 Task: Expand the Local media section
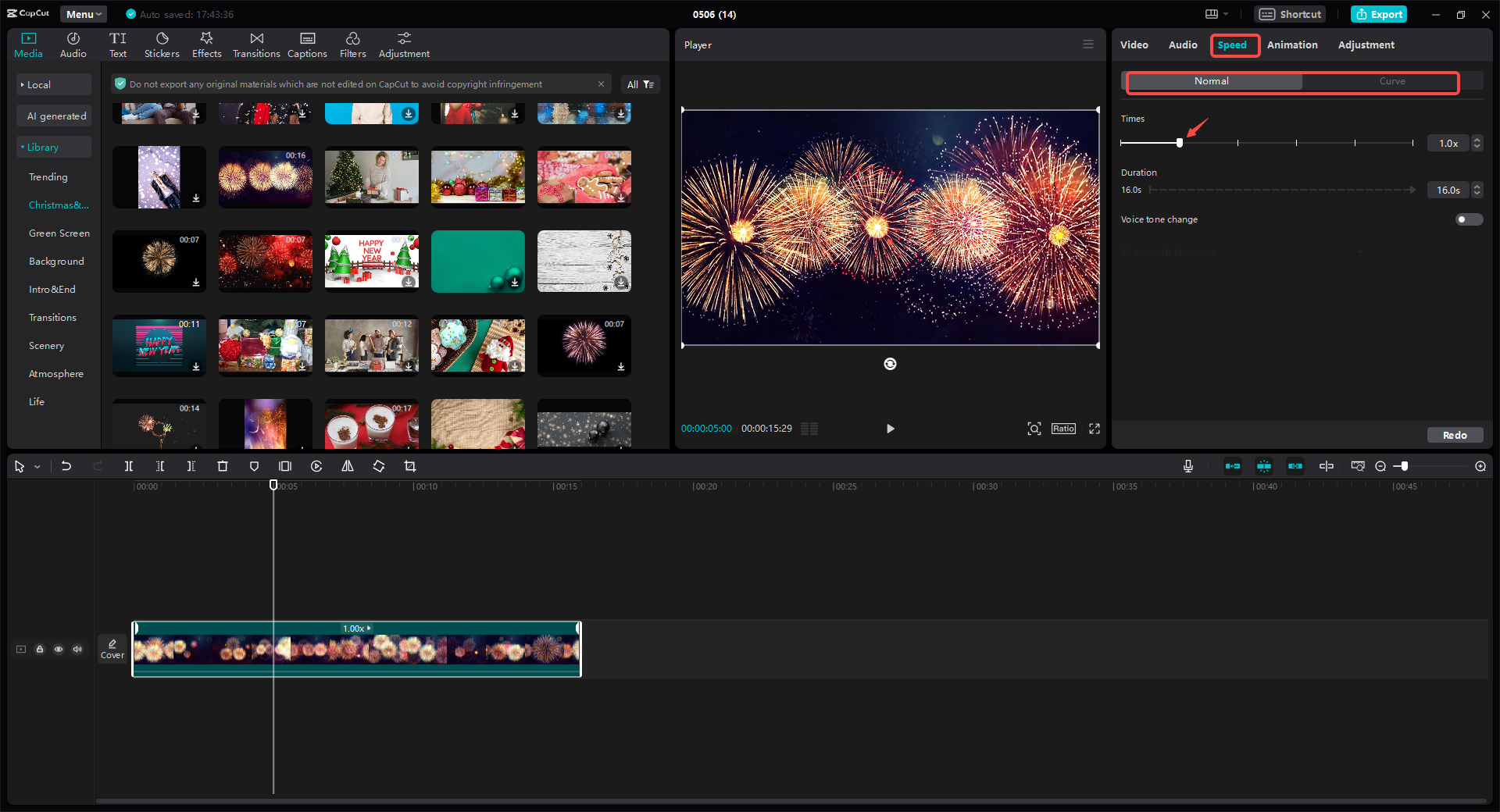(x=53, y=84)
